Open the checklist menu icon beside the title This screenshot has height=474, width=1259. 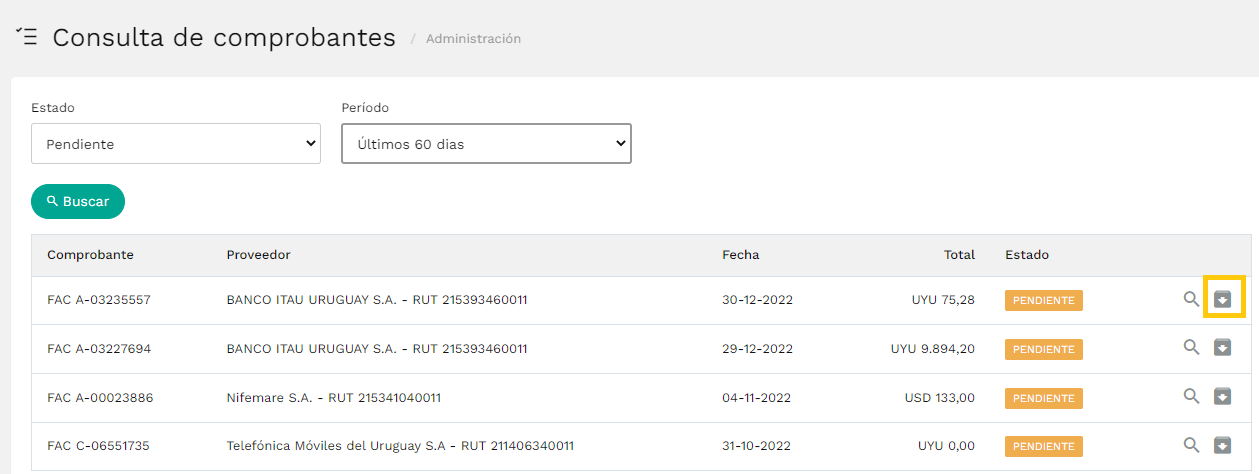(27, 37)
